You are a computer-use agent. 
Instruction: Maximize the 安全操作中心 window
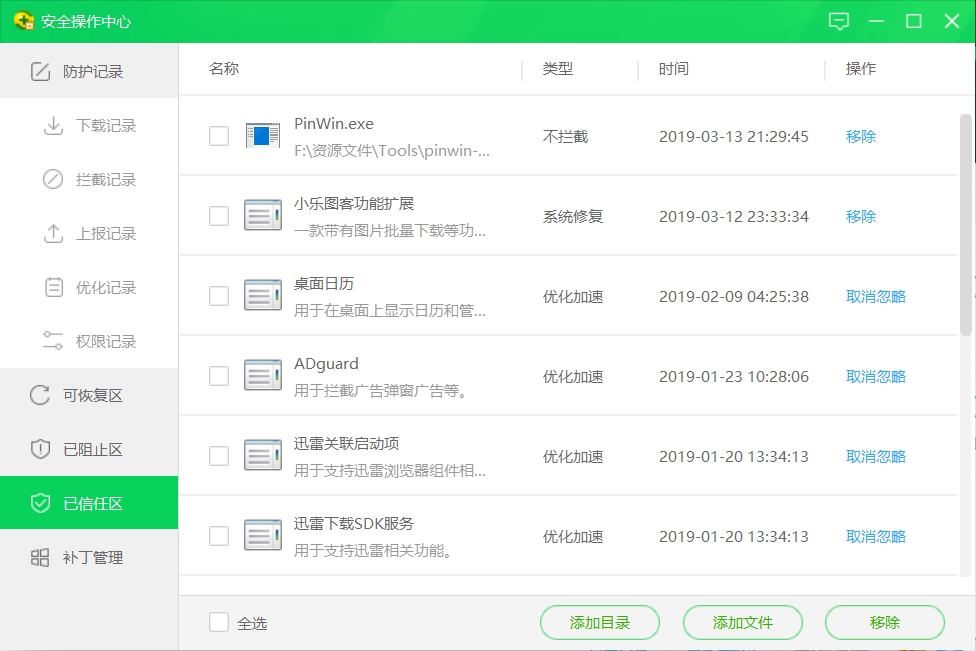[914, 22]
